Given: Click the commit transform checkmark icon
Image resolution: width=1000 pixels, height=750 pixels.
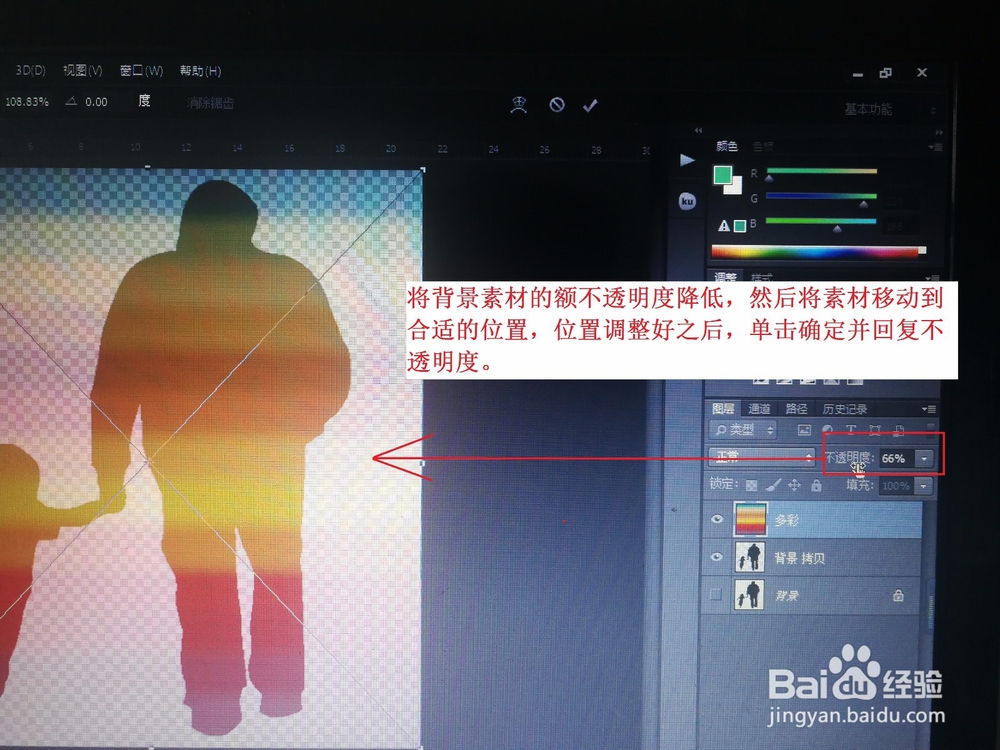Looking at the screenshot, I should point(590,104).
